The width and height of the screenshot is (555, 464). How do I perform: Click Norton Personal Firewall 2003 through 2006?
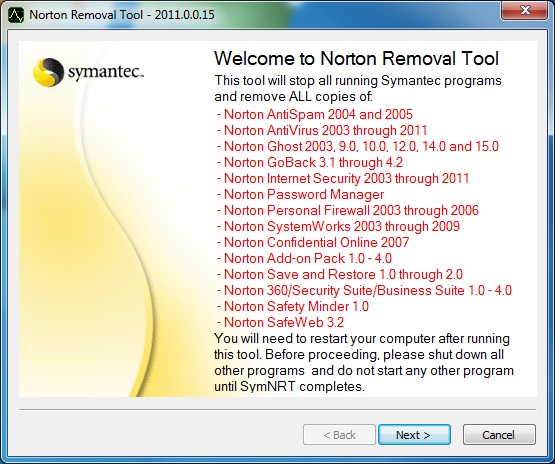coord(348,210)
